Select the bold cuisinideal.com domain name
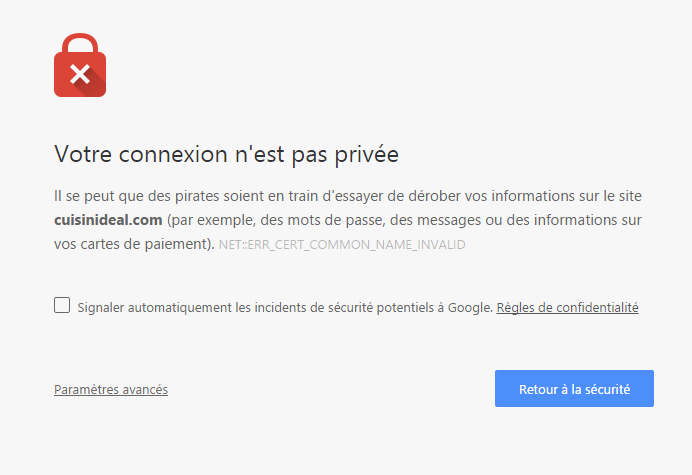Screen dimensions: 692x475 click(x=108, y=220)
